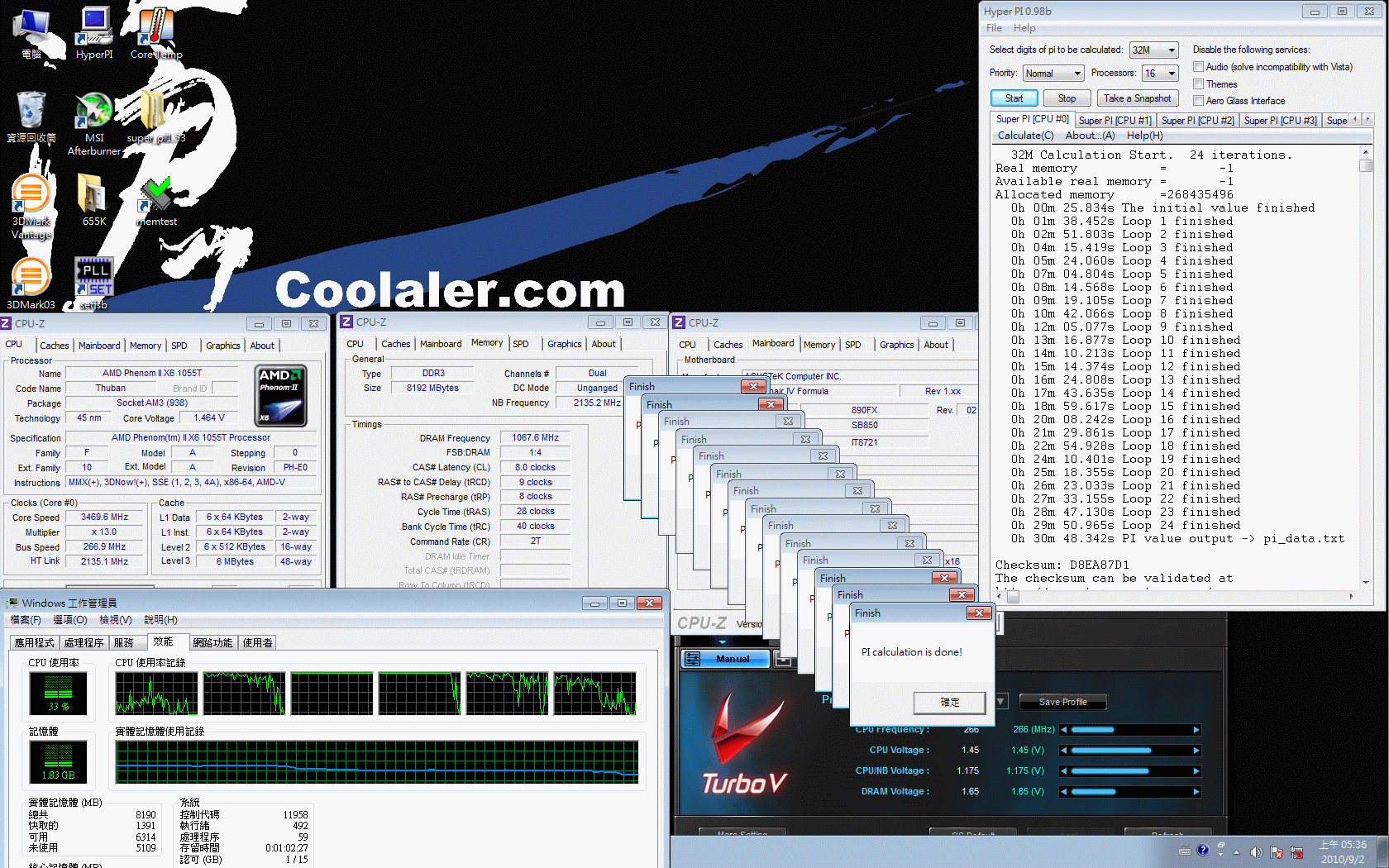Switch to the Super PI [CPU #1] tab
Viewport: 1389px width, 868px height.
[1115, 121]
